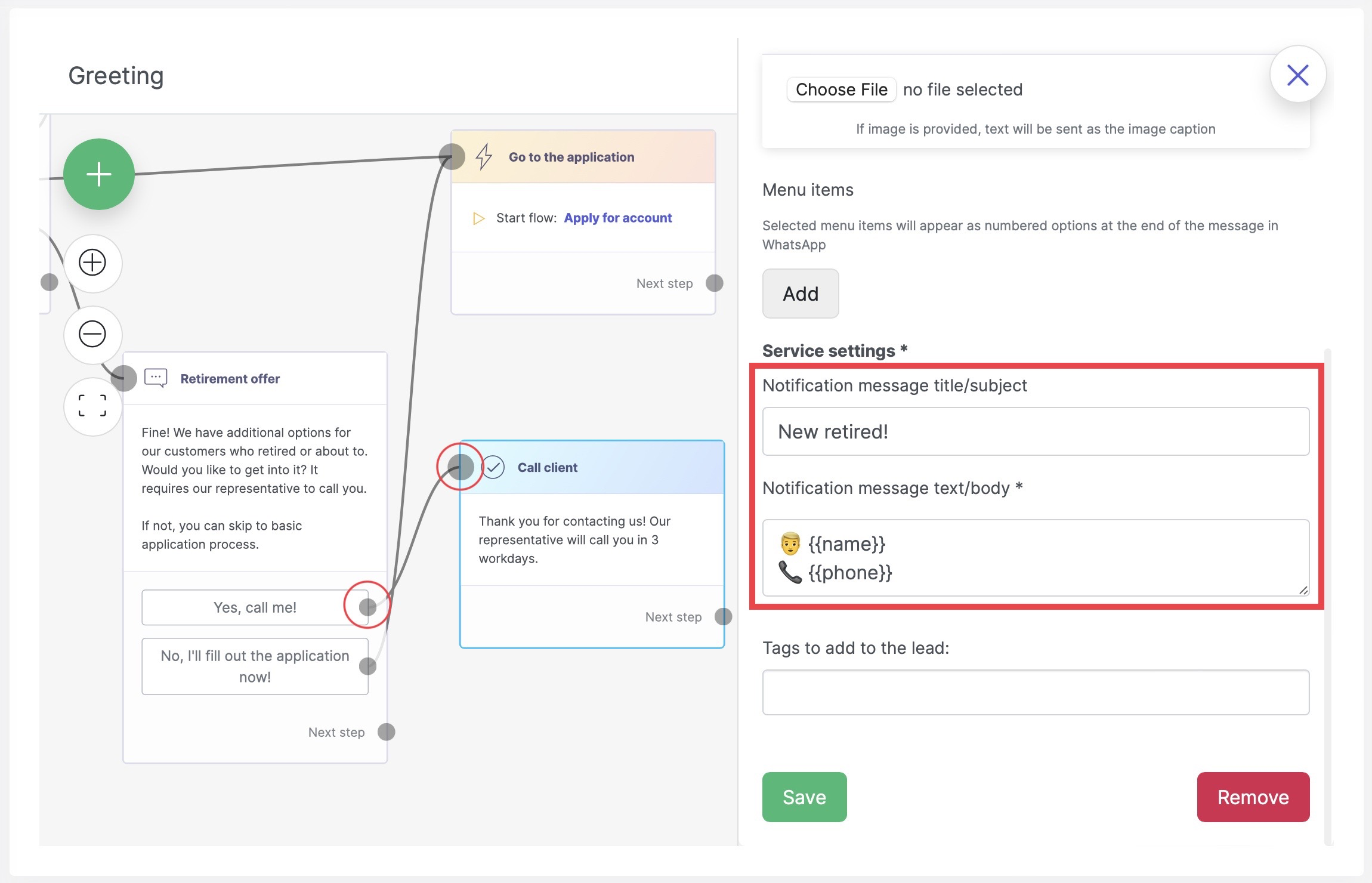The image size is (1372, 883).
Task: Select No, I'll fill out the application now!
Action: point(255,666)
